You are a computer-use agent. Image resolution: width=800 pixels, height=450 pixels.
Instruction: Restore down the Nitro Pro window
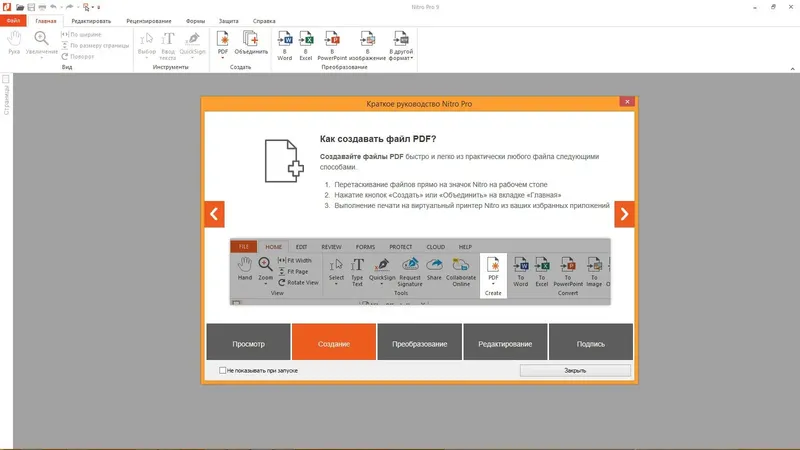pos(773,7)
